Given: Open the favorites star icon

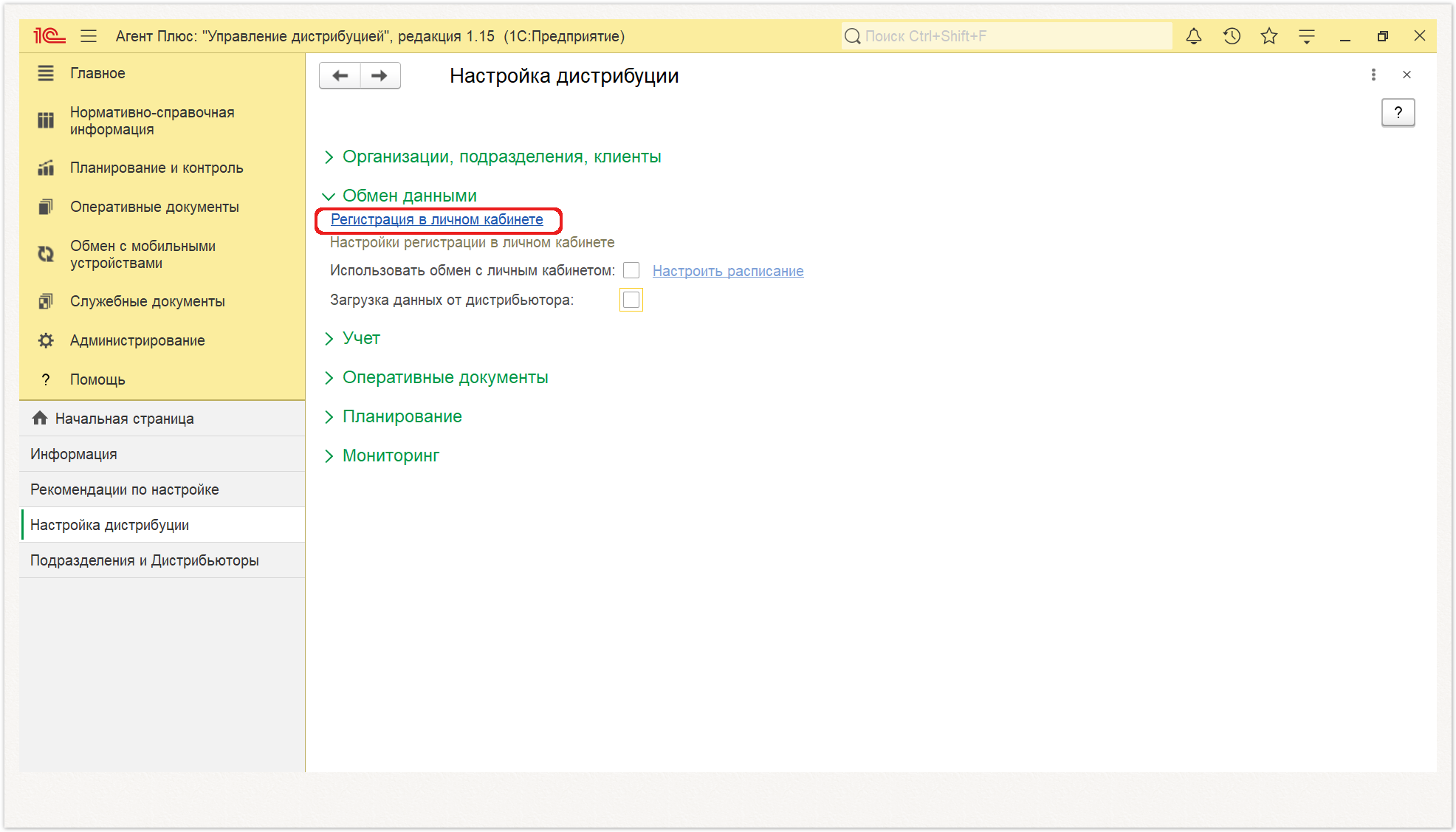Looking at the screenshot, I should (x=1268, y=36).
